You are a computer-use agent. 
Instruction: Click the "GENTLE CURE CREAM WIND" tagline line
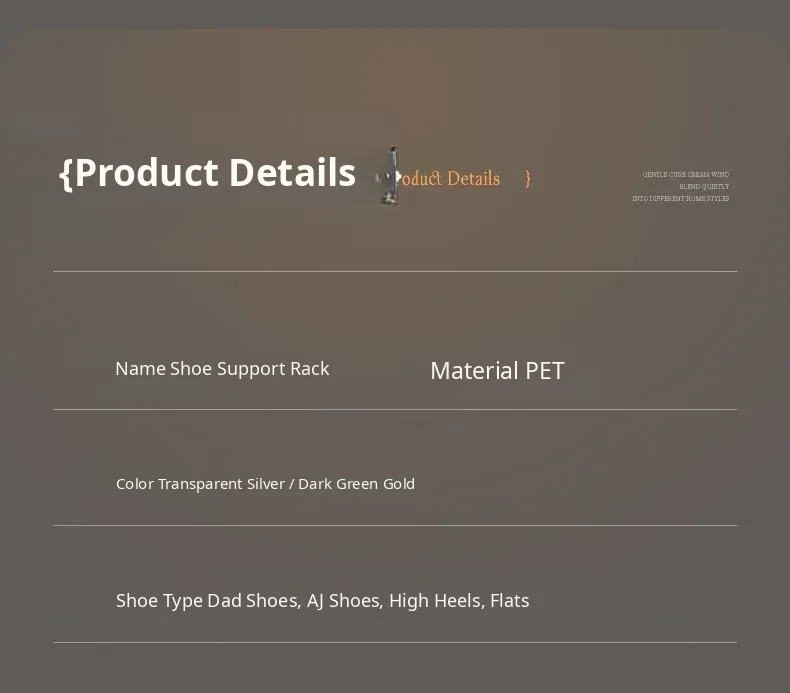[685, 175]
